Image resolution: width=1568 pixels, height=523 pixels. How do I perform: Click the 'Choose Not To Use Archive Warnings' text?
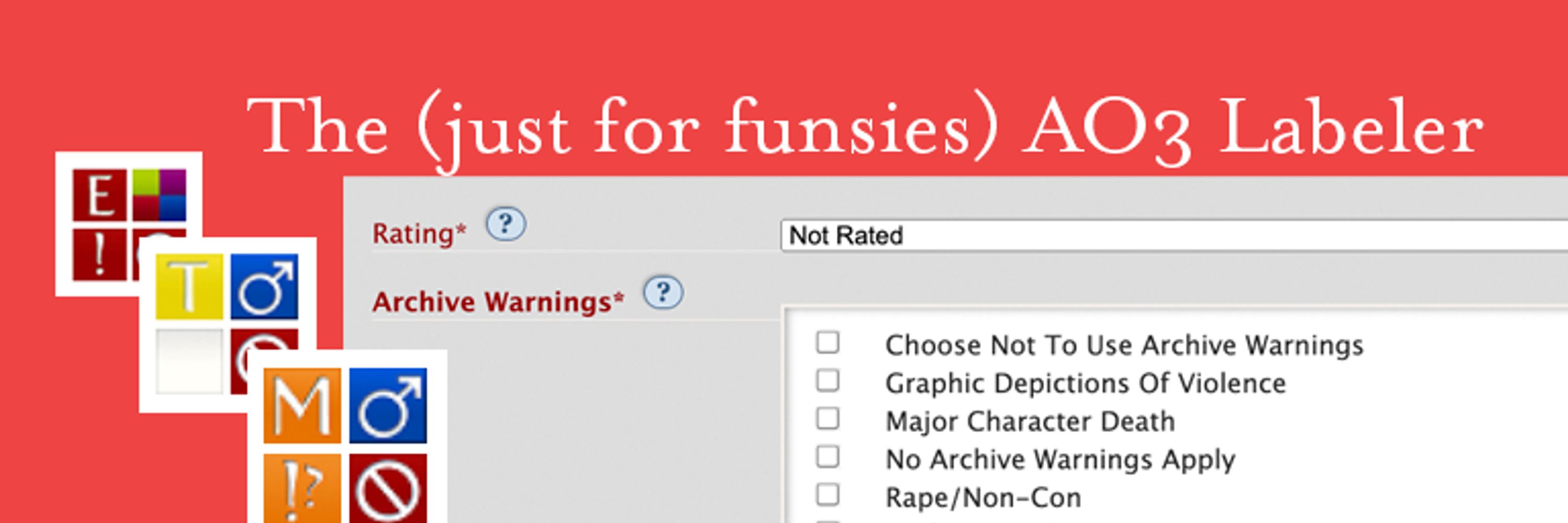[x=1124, y=345]
